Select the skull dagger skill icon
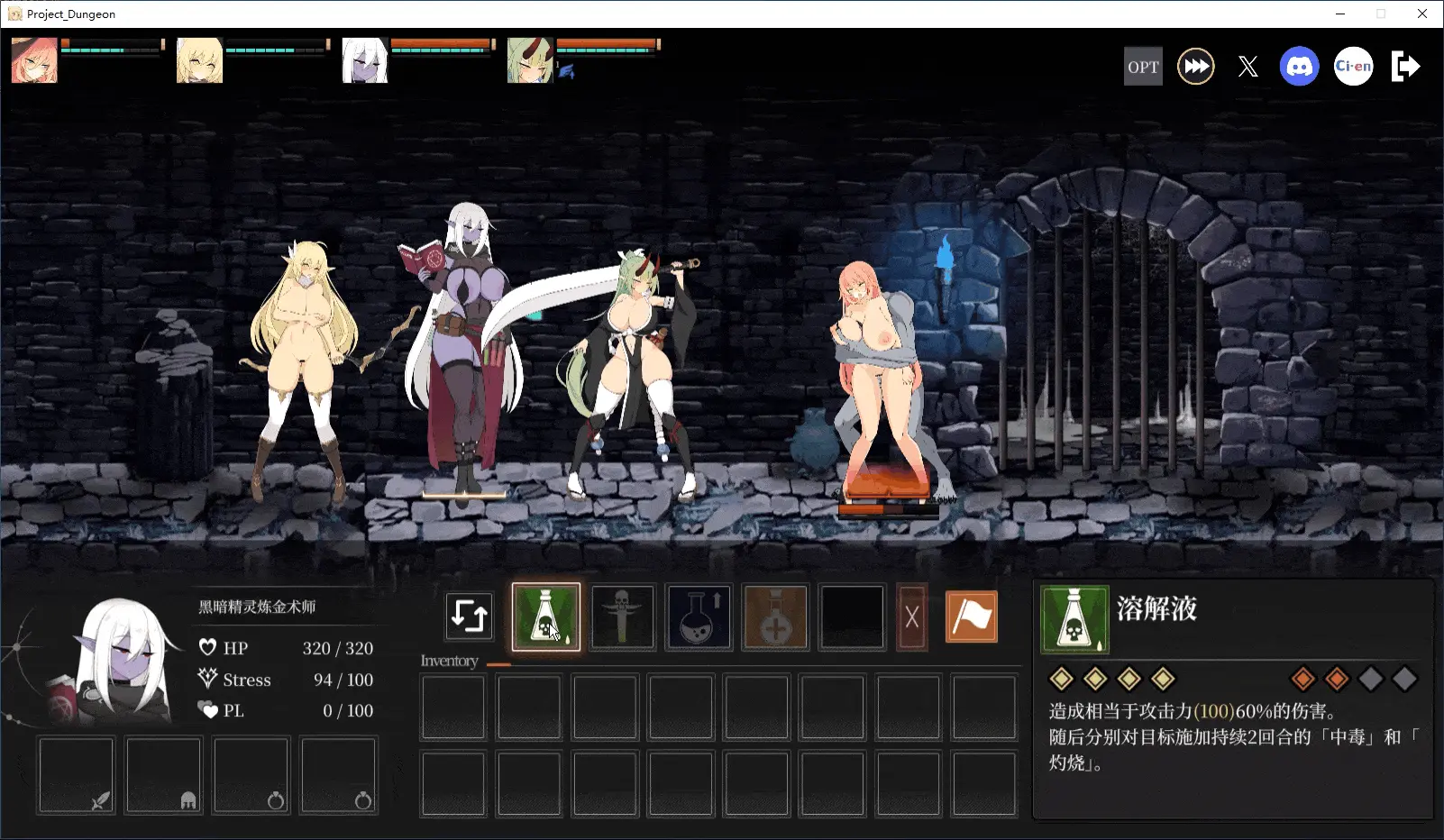1444x840 pixels. click(x=622, y=616)
